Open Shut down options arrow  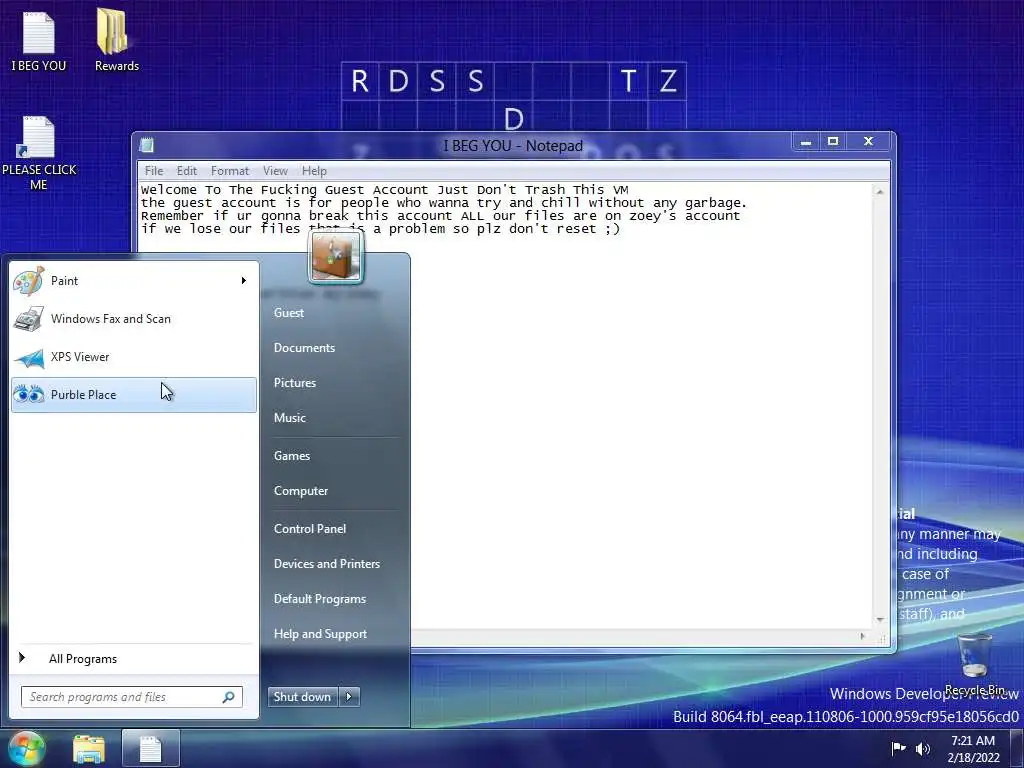click(x=349, y=697)
